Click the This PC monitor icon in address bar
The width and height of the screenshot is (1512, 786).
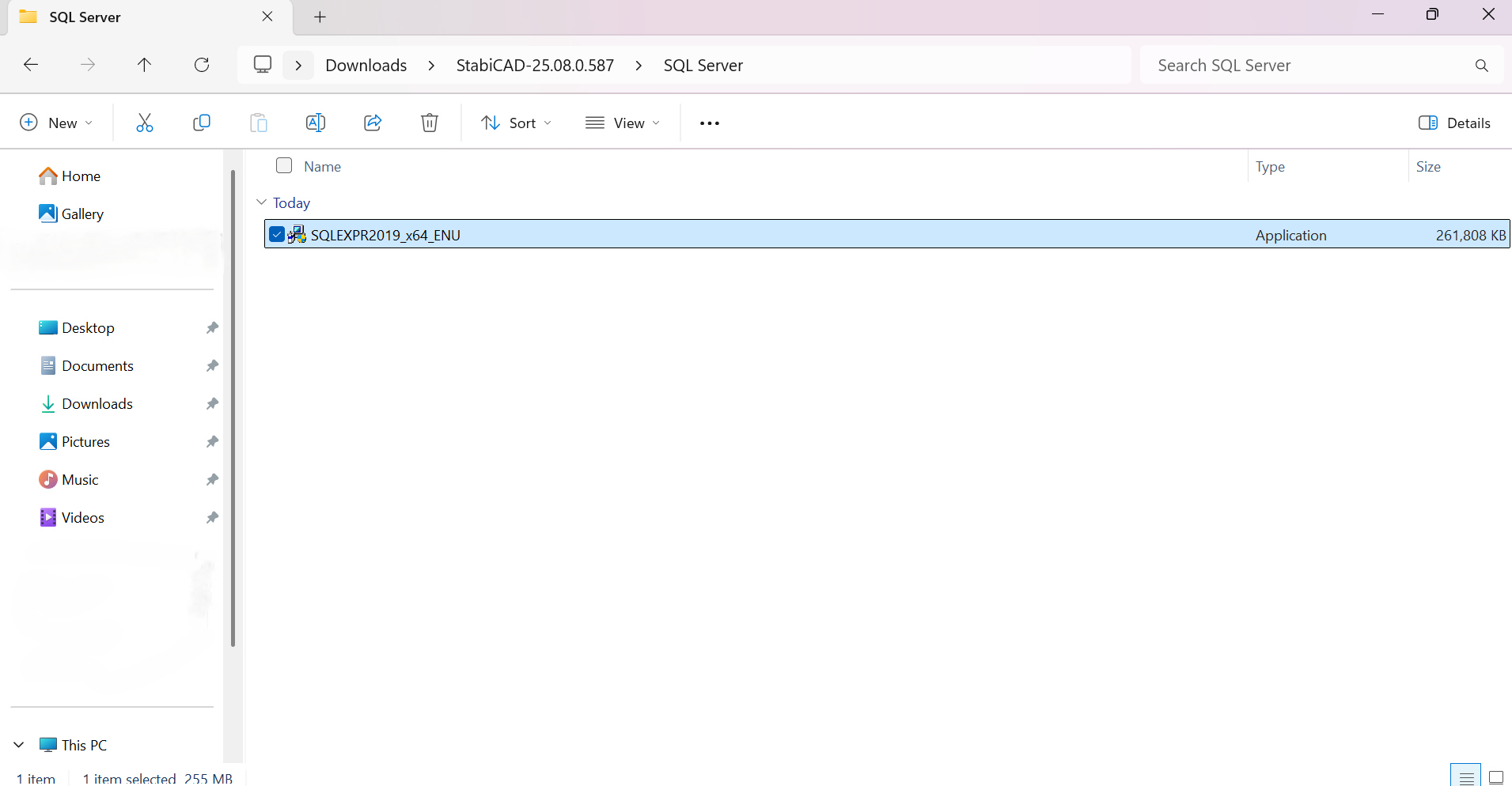(263, 65)
